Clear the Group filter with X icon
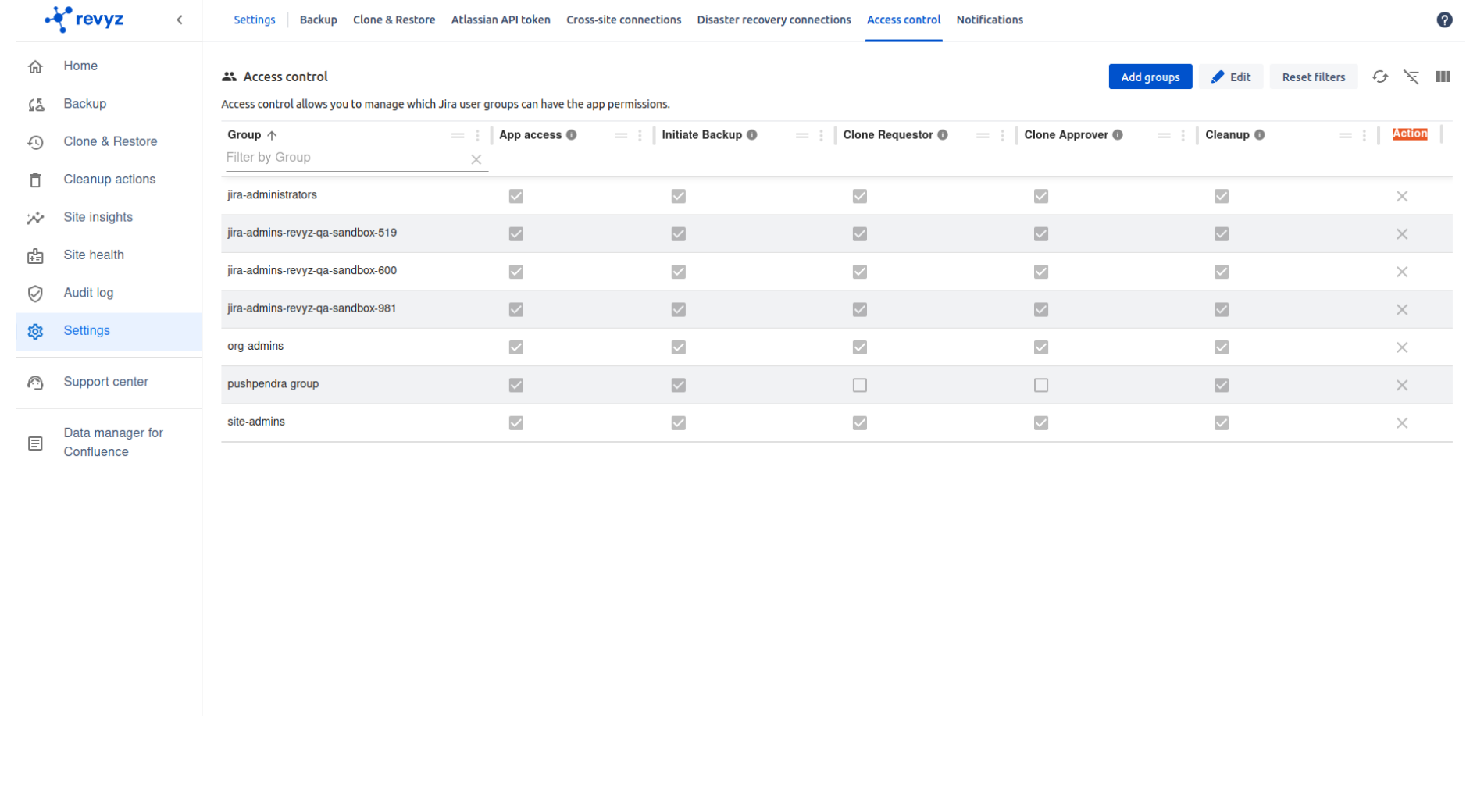Image resolution: width=1484 pixels, height=812 pixels. click(476, 159)
